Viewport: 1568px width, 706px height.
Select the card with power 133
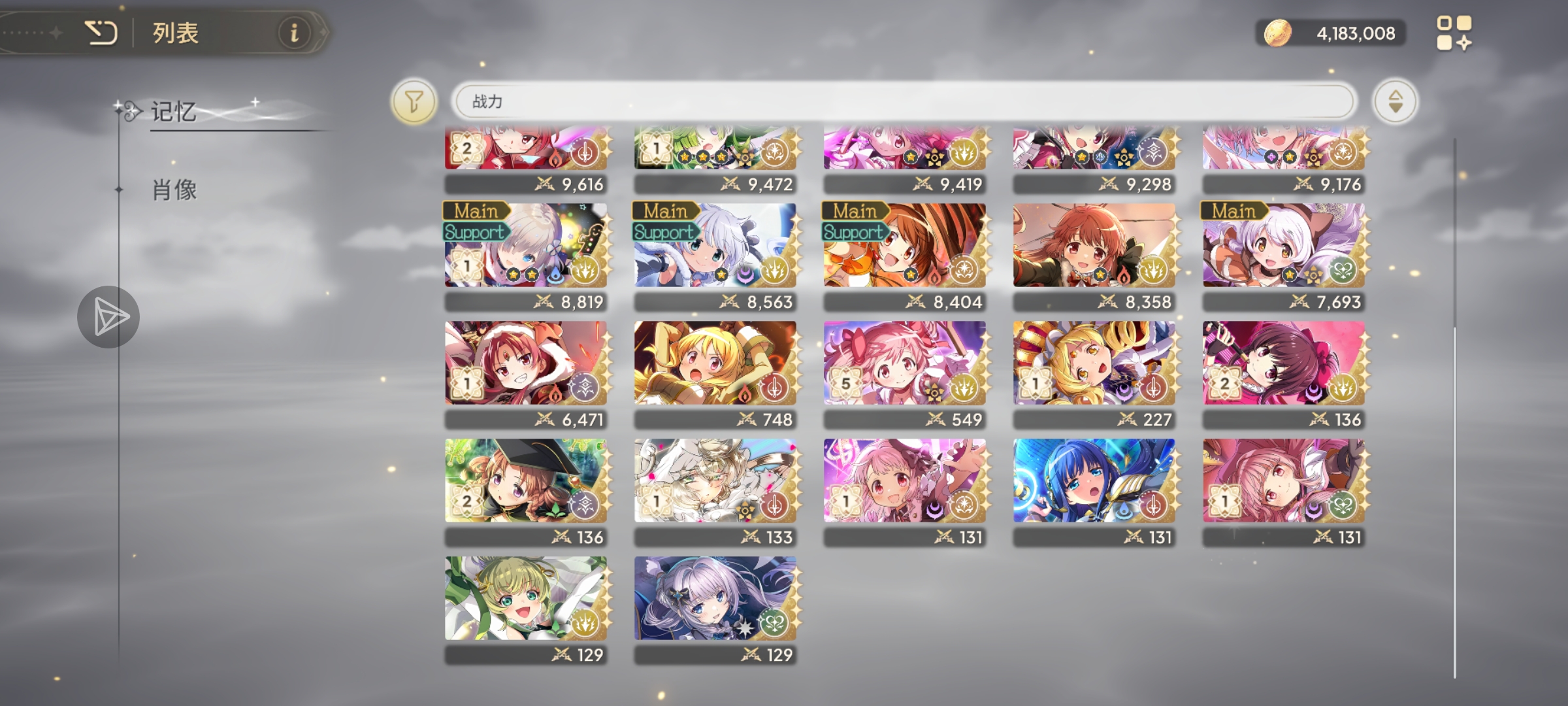point(715,492)
